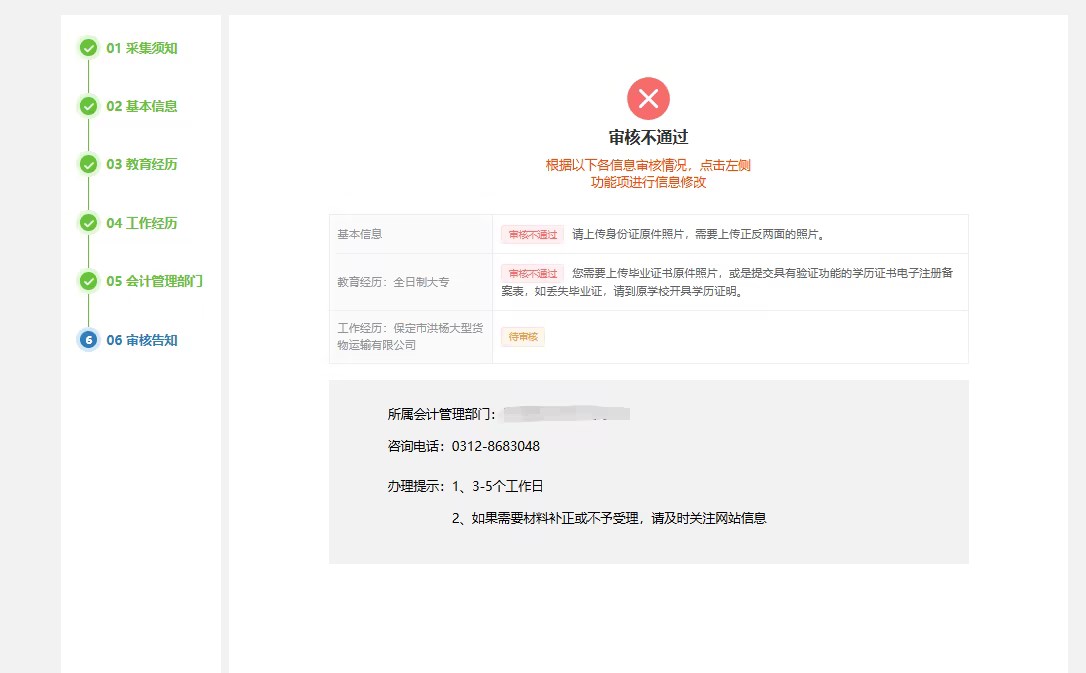Open the 03 教育经历 step label
1086x673 pixels.
142,164
